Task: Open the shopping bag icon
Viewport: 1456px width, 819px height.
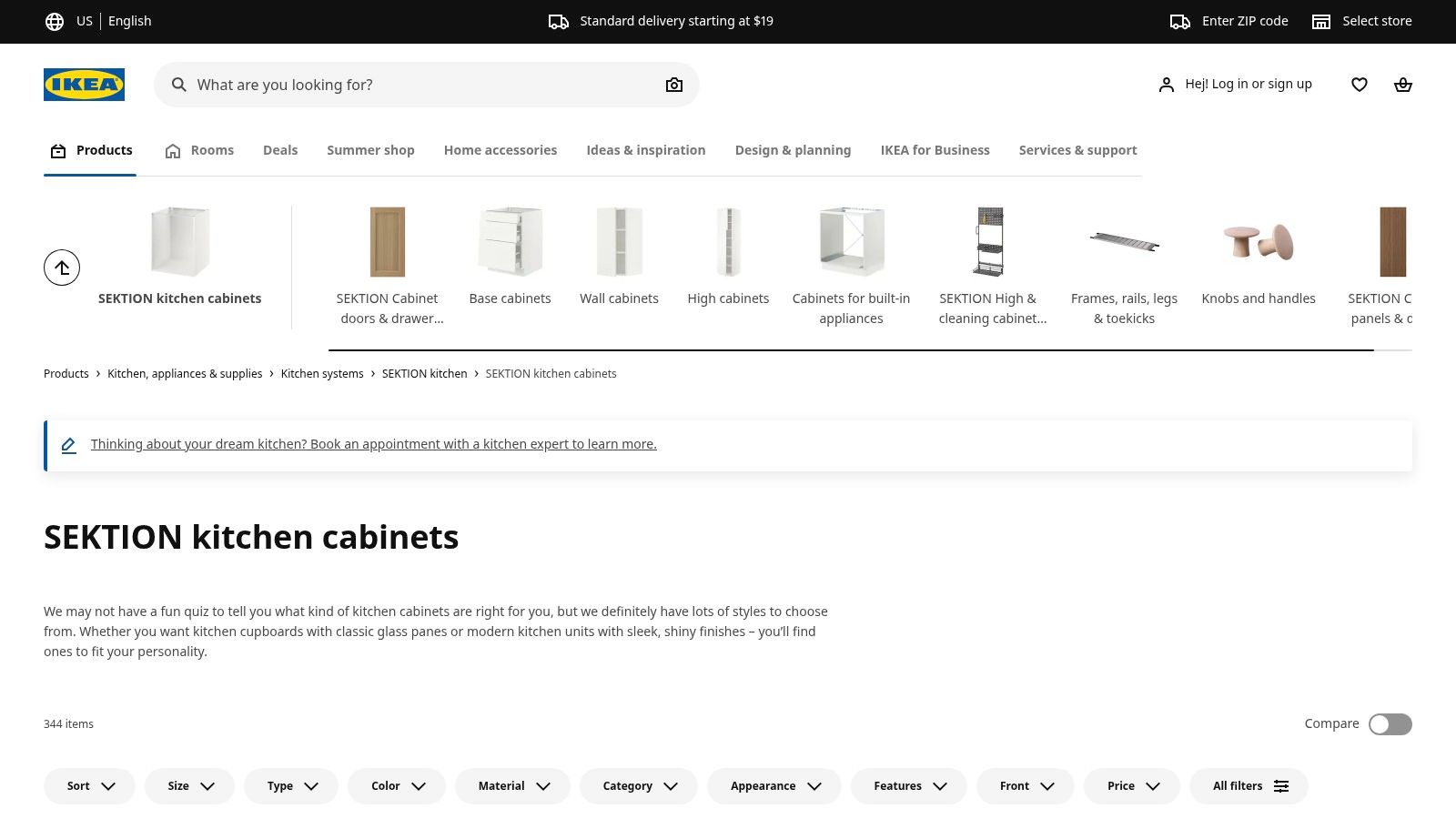Action: click(1403, 85)
